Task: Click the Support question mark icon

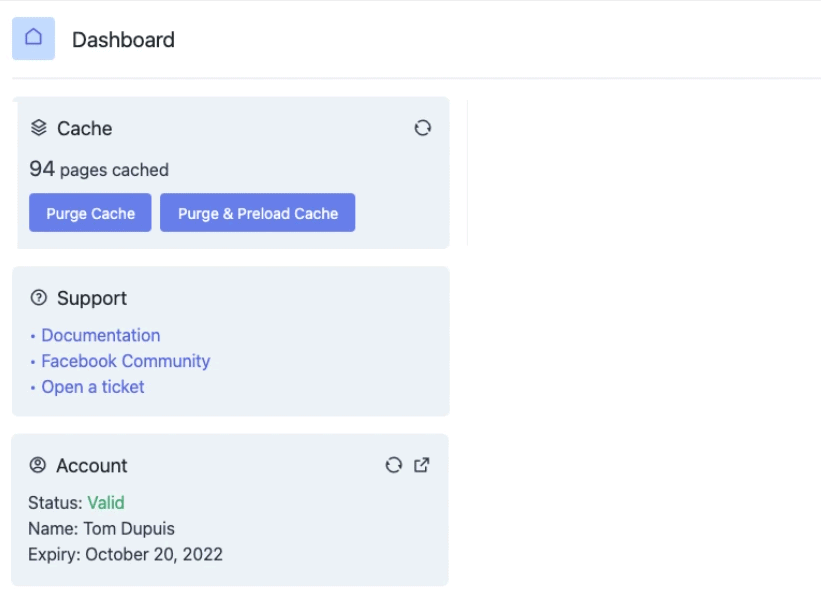Action: [39, 298]
